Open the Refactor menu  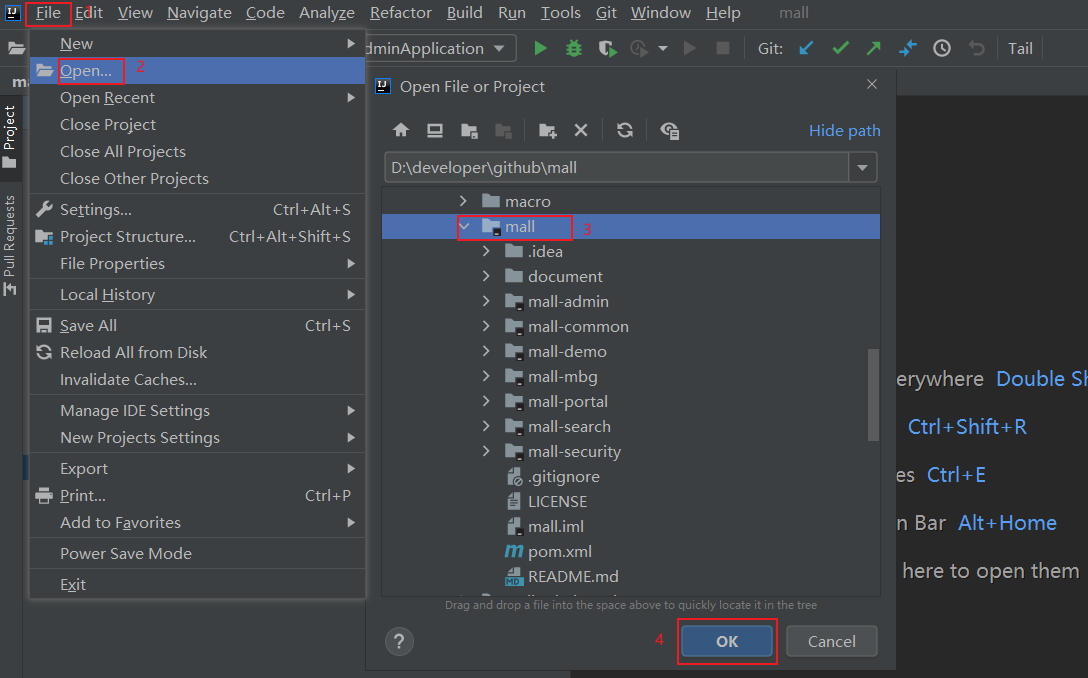(x=400, y=13)
